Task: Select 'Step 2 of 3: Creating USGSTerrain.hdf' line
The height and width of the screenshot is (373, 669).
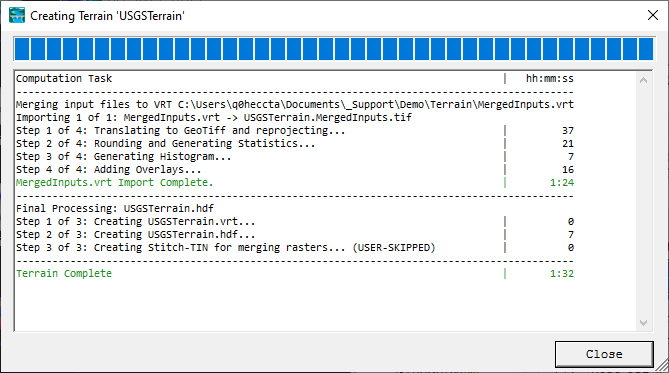Action: (136, 234)
